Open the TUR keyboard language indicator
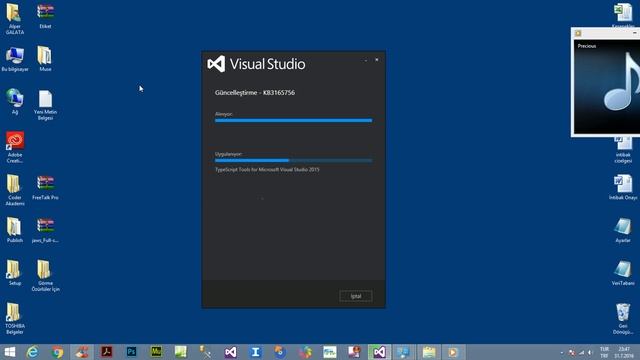This screenshot has height=360, width=640. 604,352
